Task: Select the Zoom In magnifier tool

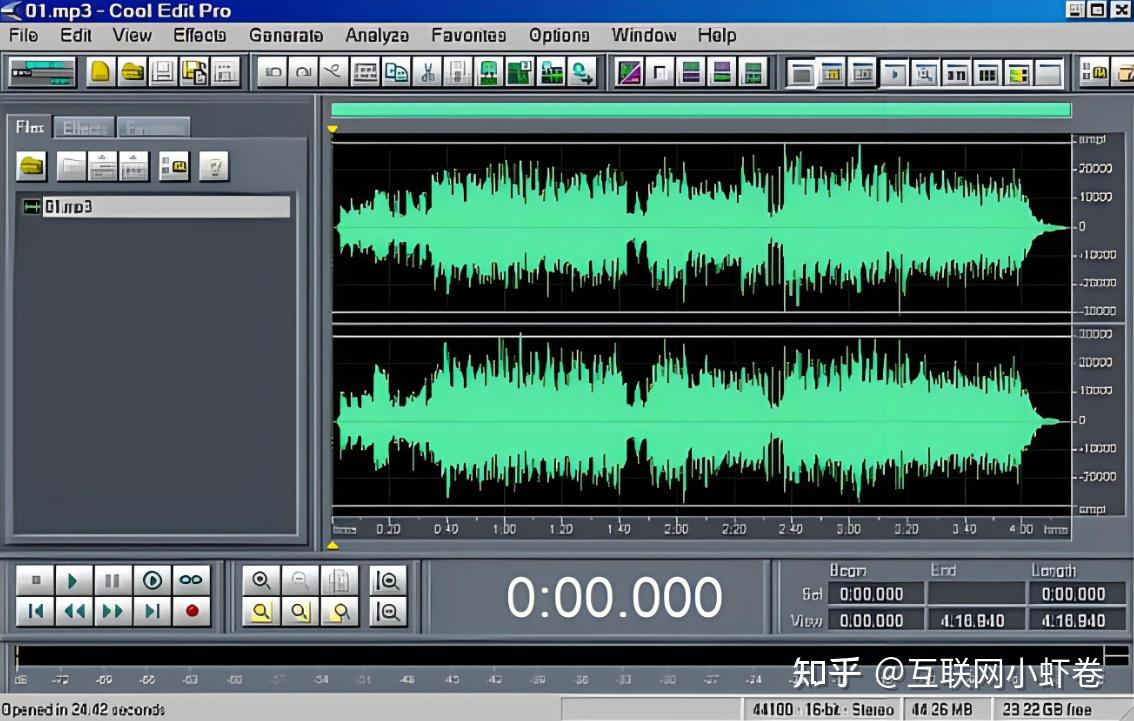Action: click(261, 580)
